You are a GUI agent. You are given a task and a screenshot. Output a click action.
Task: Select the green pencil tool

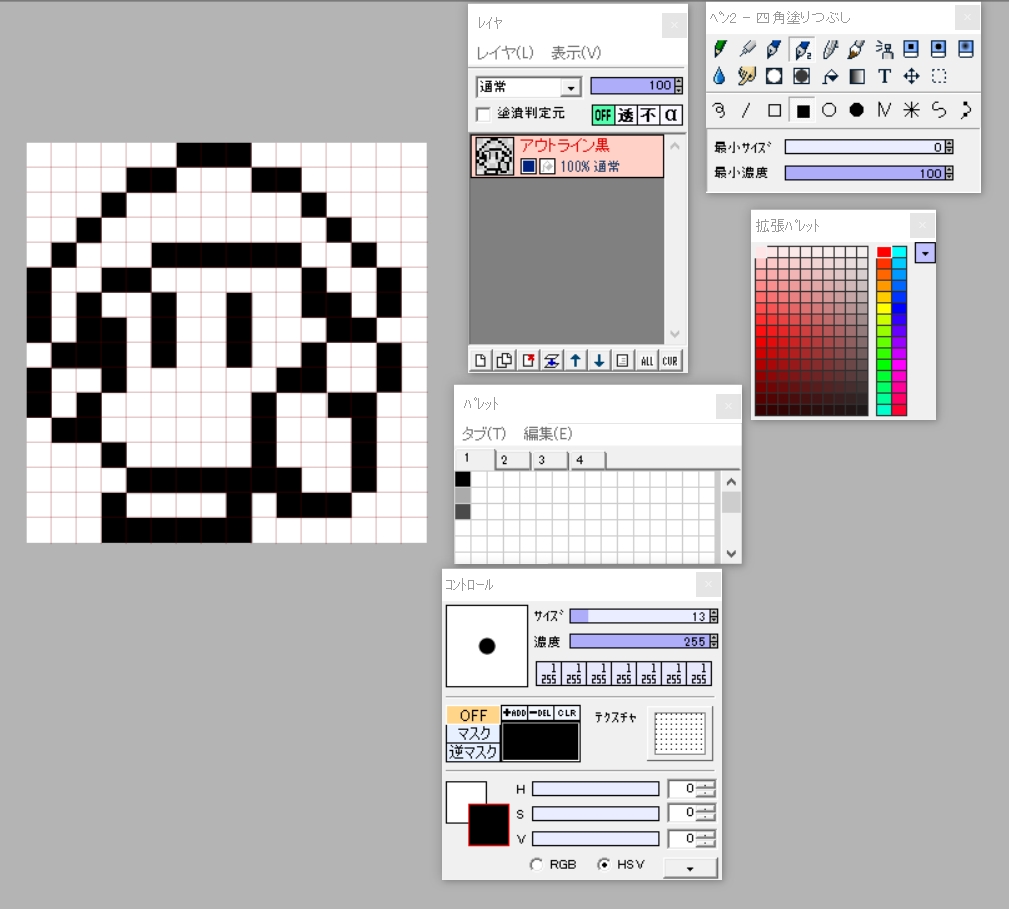pos(719,49)
